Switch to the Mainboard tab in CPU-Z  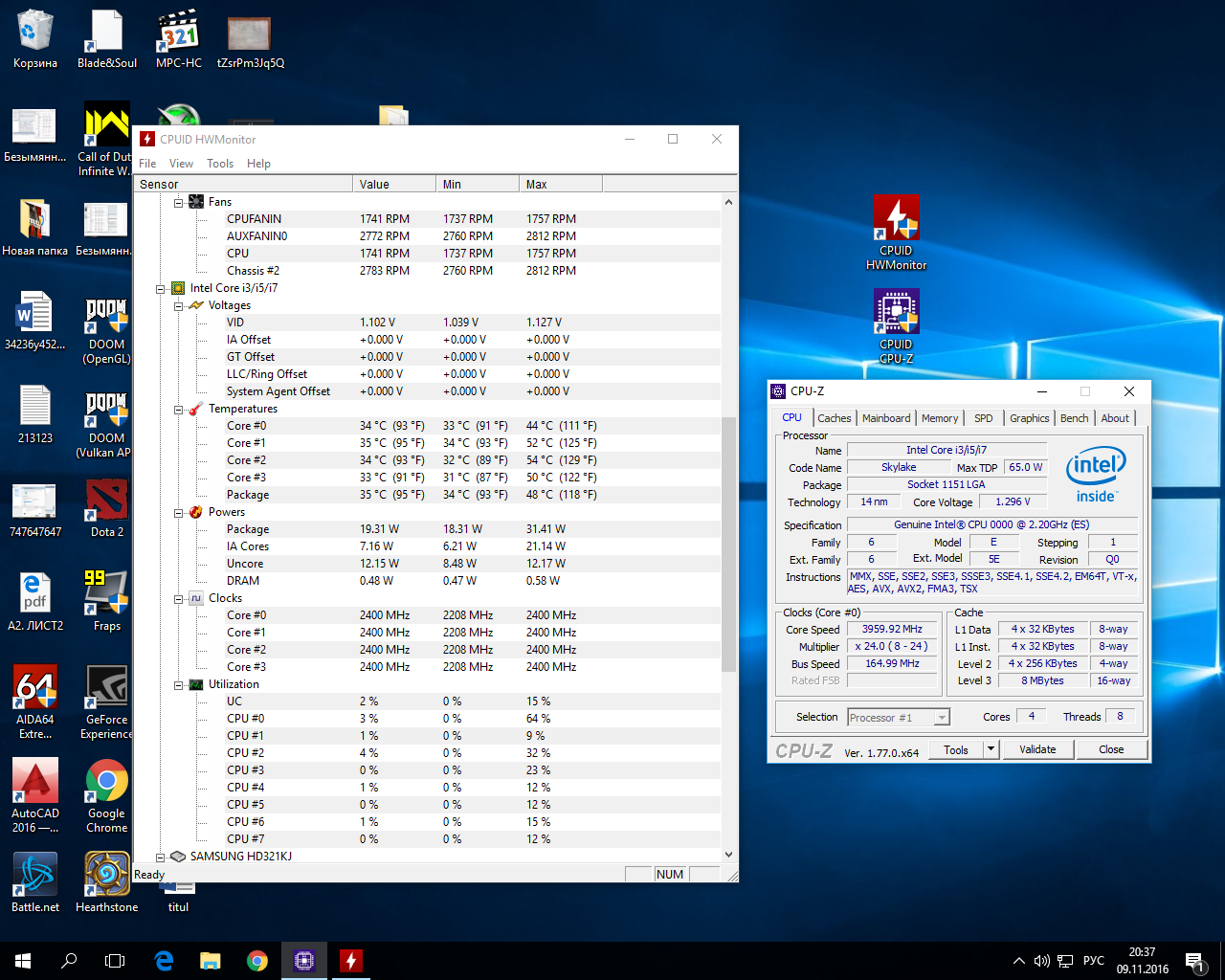point(885,418)
